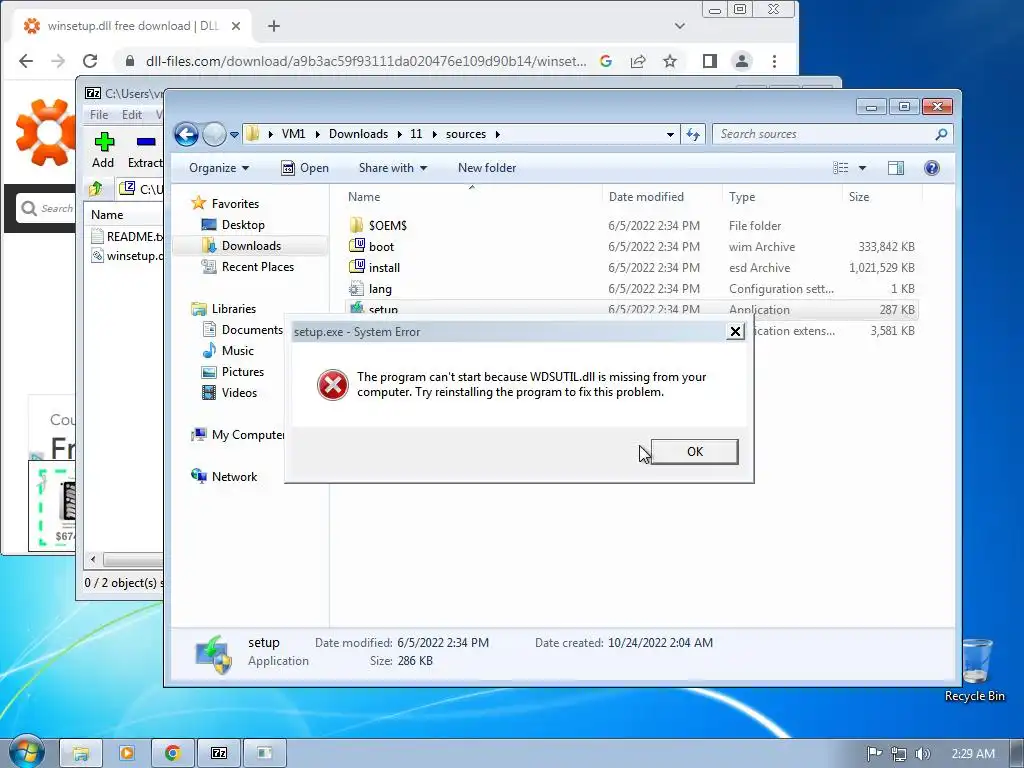Open the Chrome three-dot menu
The height and width of the screenshot is (768, 1024).
click(774, 61)
